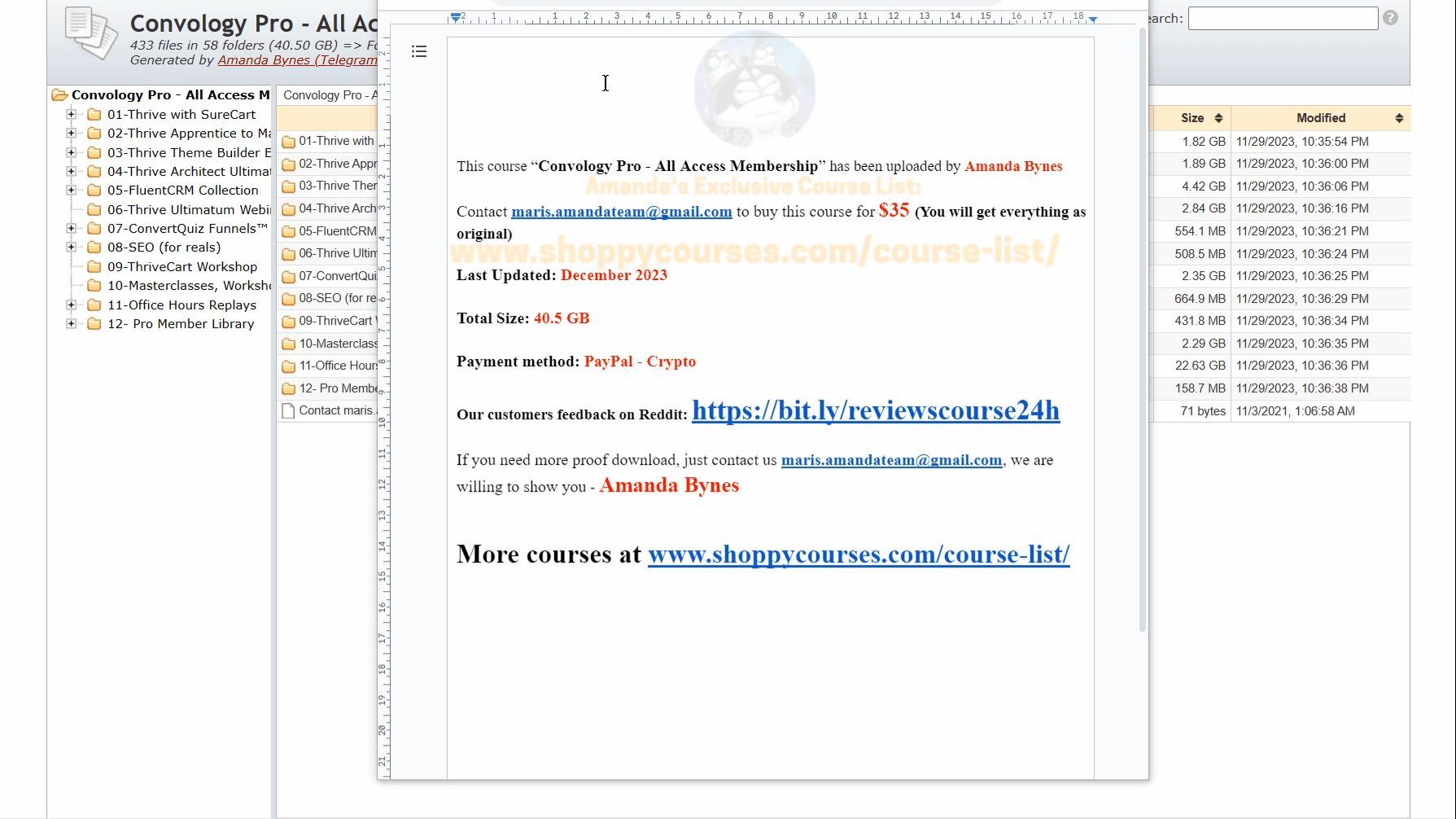Open 11-Office Hours folder in file list

(338, 366)
